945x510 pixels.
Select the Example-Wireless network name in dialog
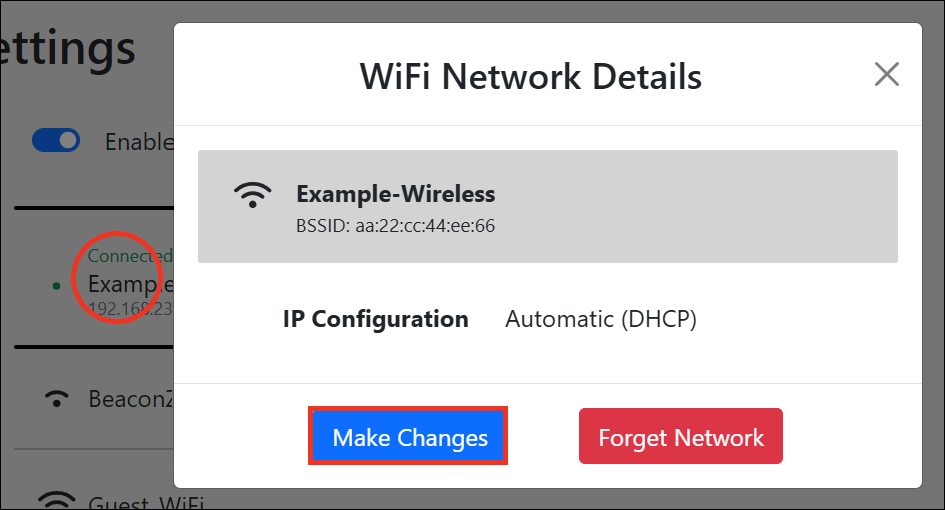pyautogui.click(x=395, y=194)
